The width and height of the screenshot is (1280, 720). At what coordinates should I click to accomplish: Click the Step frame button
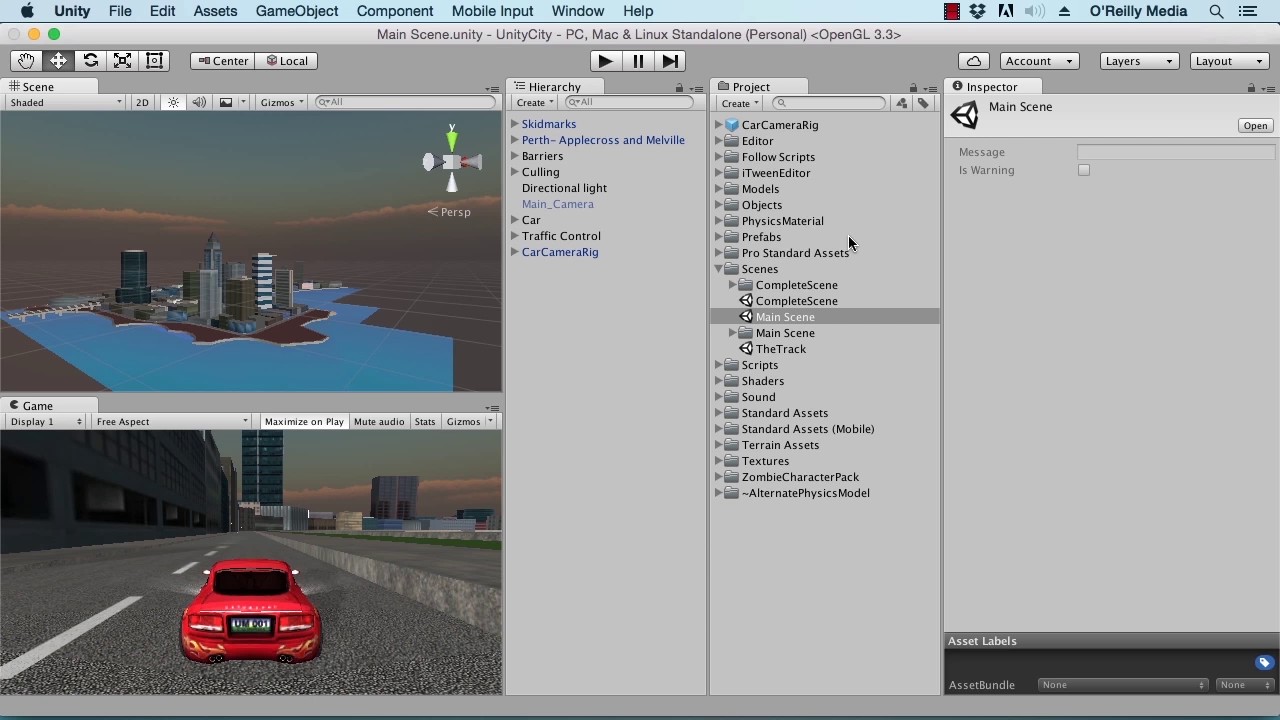coord(670,61)
